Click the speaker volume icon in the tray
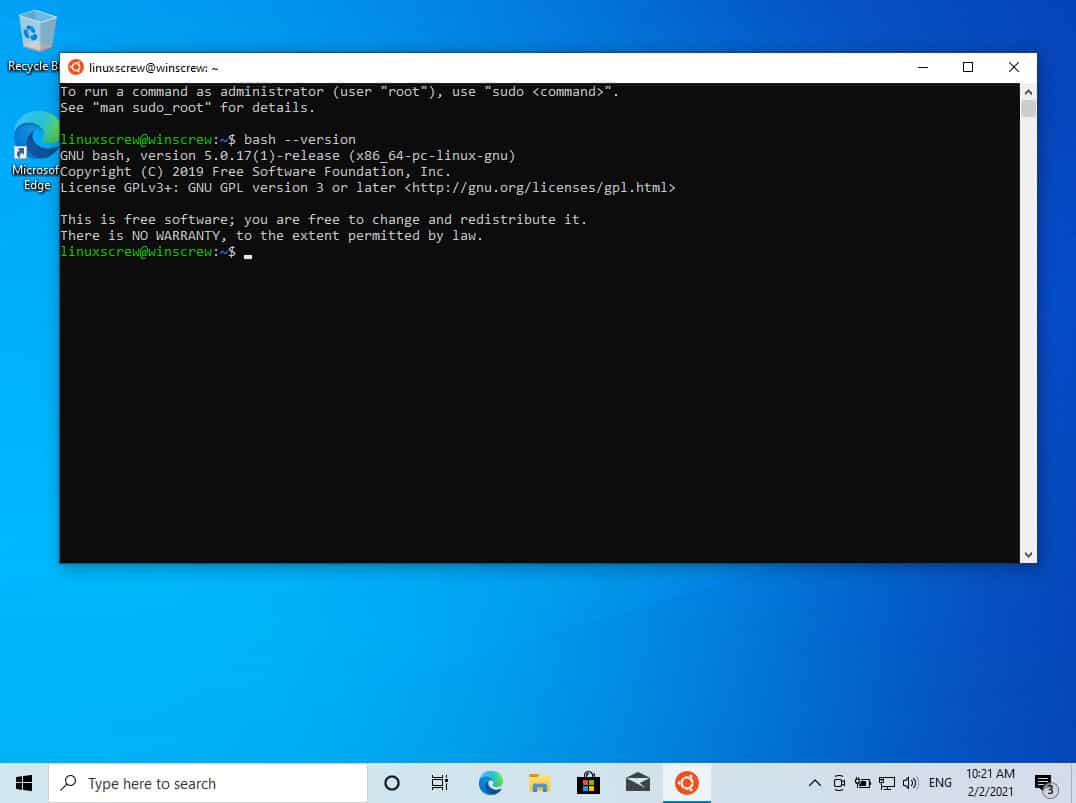This screenshot has width=1076, height=803. tap(909, 783)
